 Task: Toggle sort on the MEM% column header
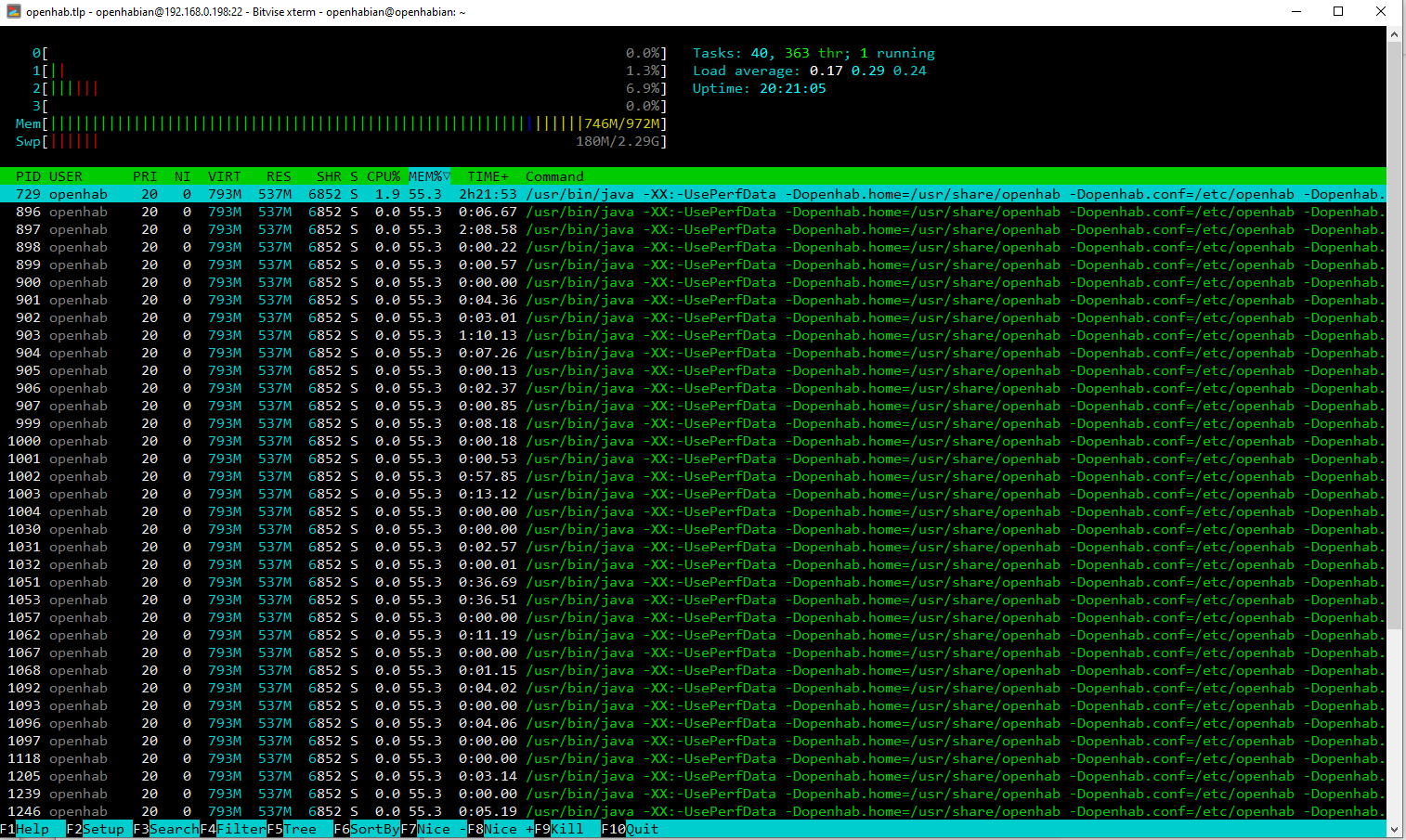point(429,176)
